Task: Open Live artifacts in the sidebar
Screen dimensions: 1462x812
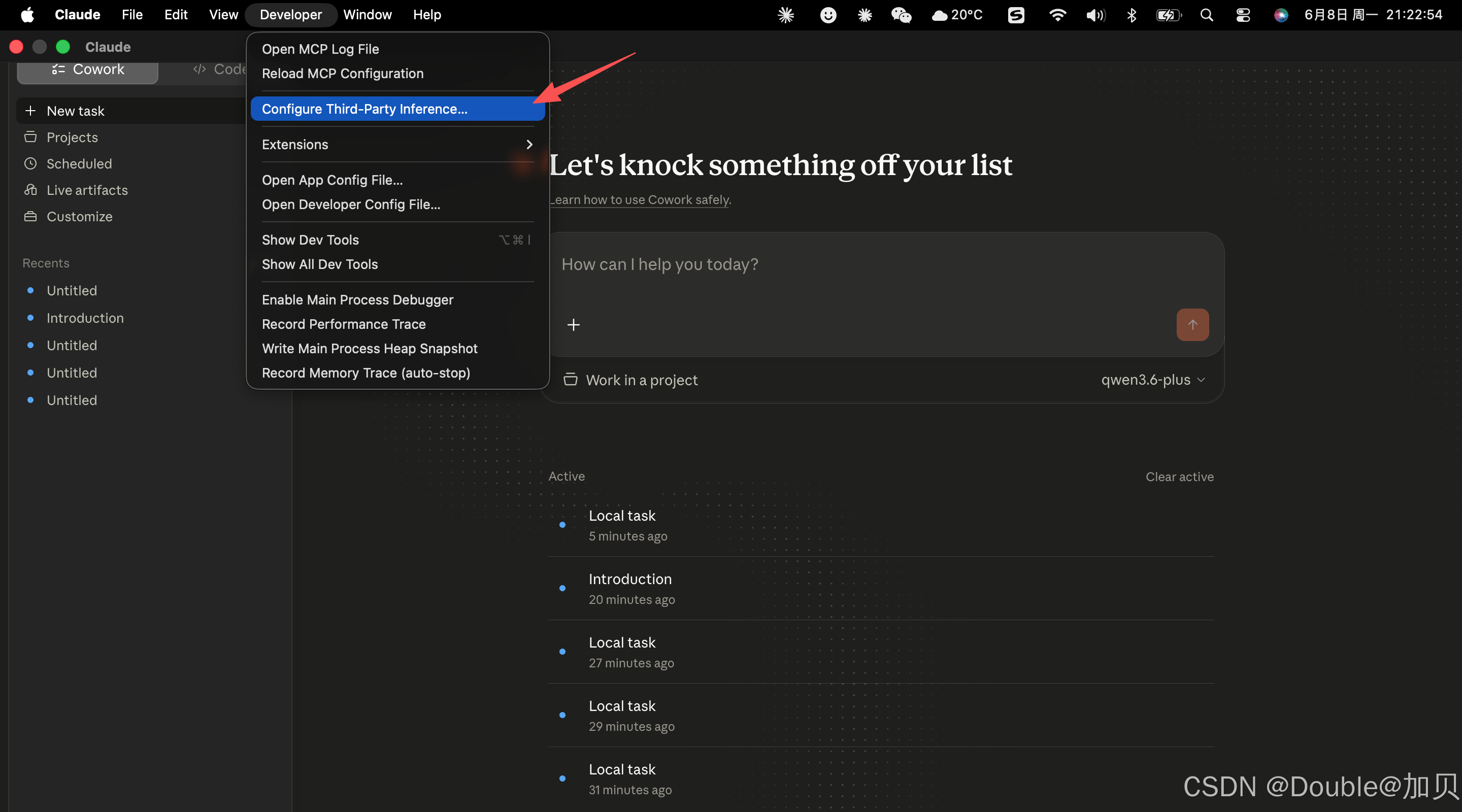Action: [x=87, y=190]
